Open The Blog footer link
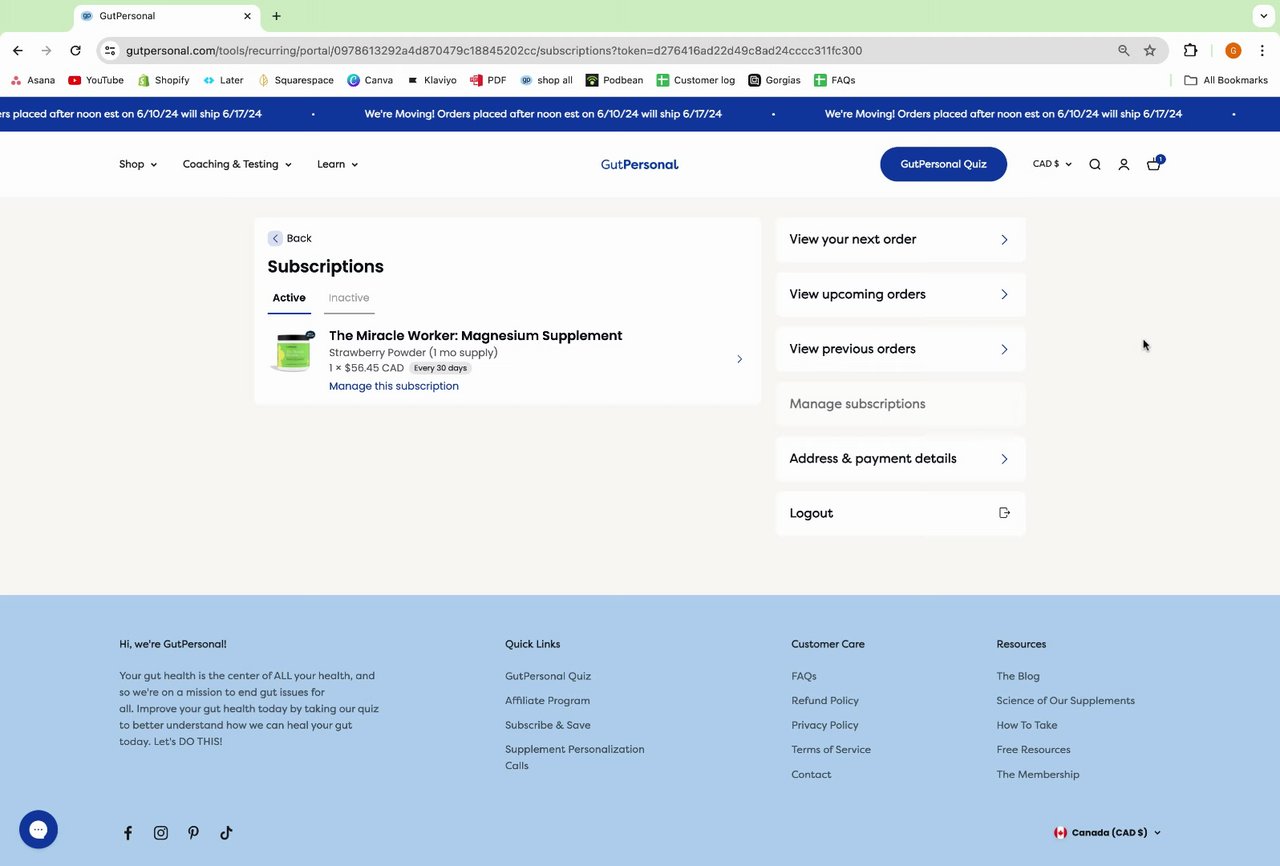The height and width of the screenshot is (866, 1280). point(1018,676)
